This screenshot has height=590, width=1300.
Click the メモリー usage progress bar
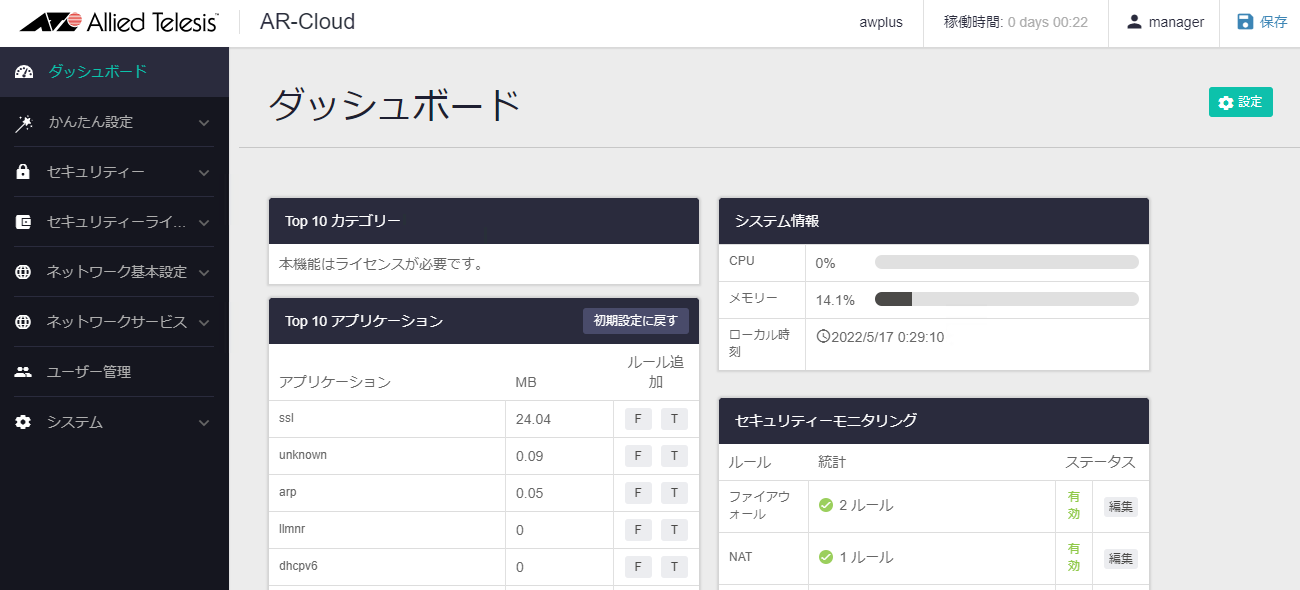click(x=1006, y=299)
